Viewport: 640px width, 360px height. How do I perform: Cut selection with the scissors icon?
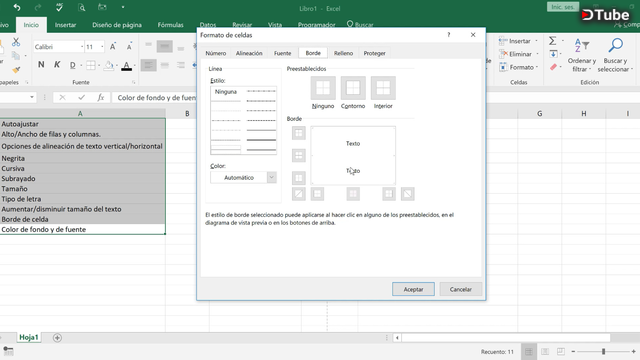pos(16,42)
